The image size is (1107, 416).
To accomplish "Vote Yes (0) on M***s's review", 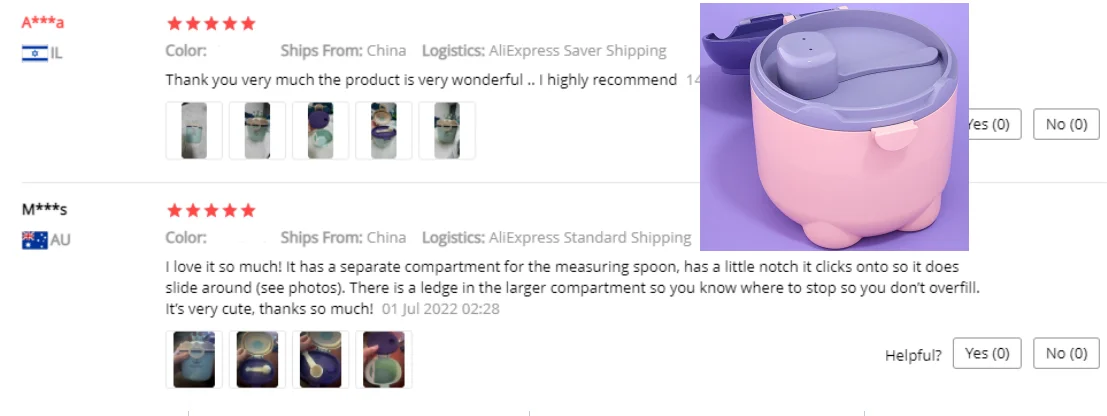I will coord(987,353).
